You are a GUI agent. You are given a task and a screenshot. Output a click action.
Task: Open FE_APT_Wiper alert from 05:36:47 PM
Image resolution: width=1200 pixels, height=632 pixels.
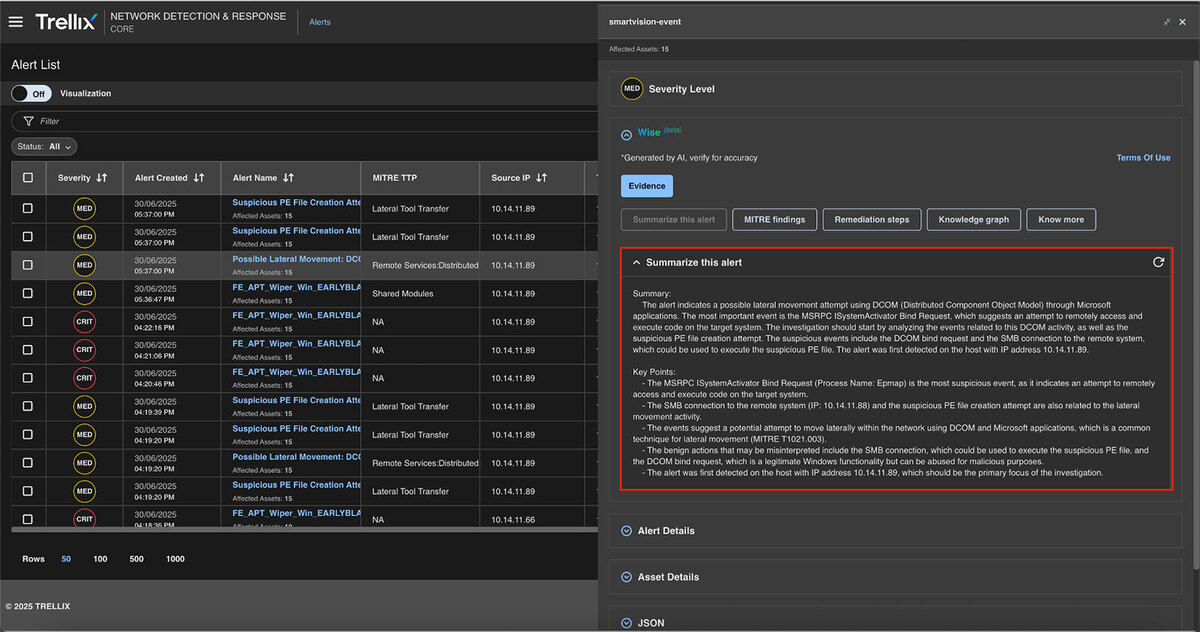(296, 287)
